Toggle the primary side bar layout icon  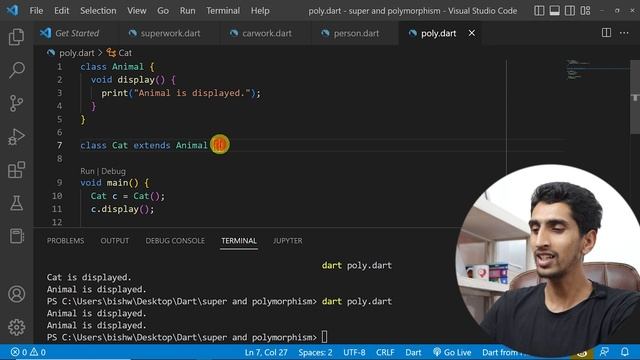(x=539, y=11)
